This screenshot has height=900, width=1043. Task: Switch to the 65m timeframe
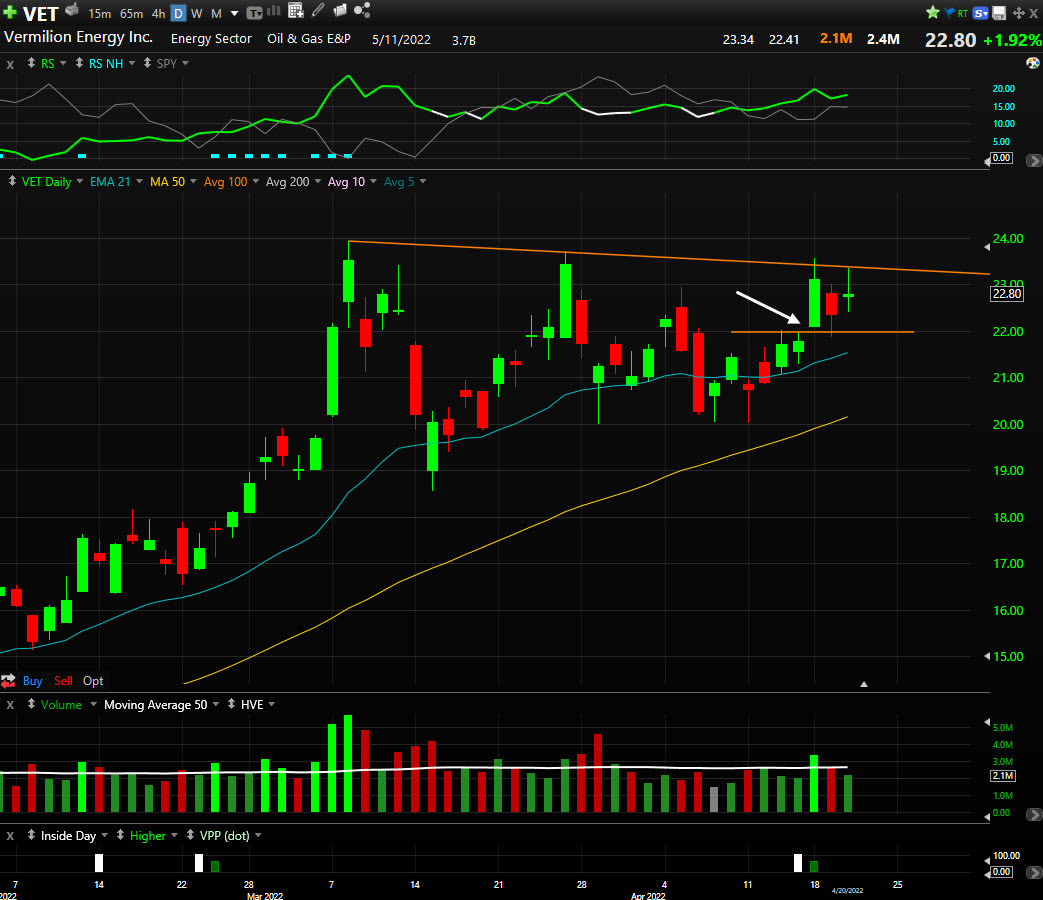(132, 13)
